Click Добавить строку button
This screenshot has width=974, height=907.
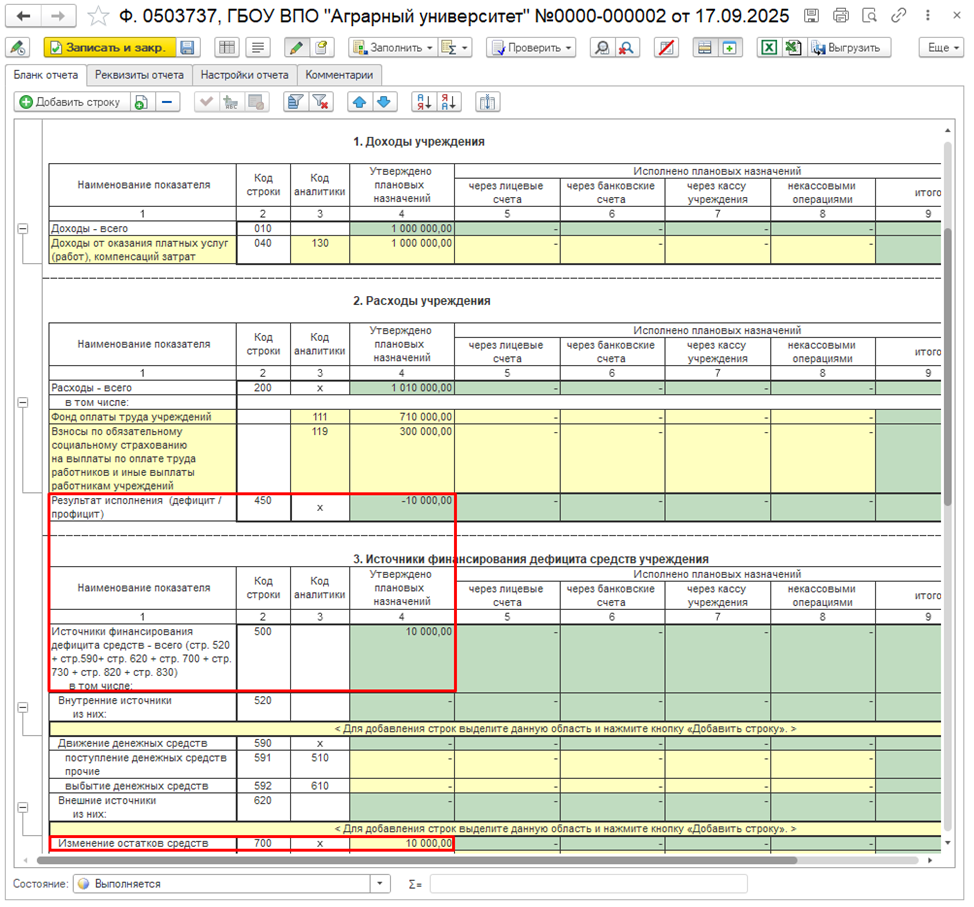71,102
